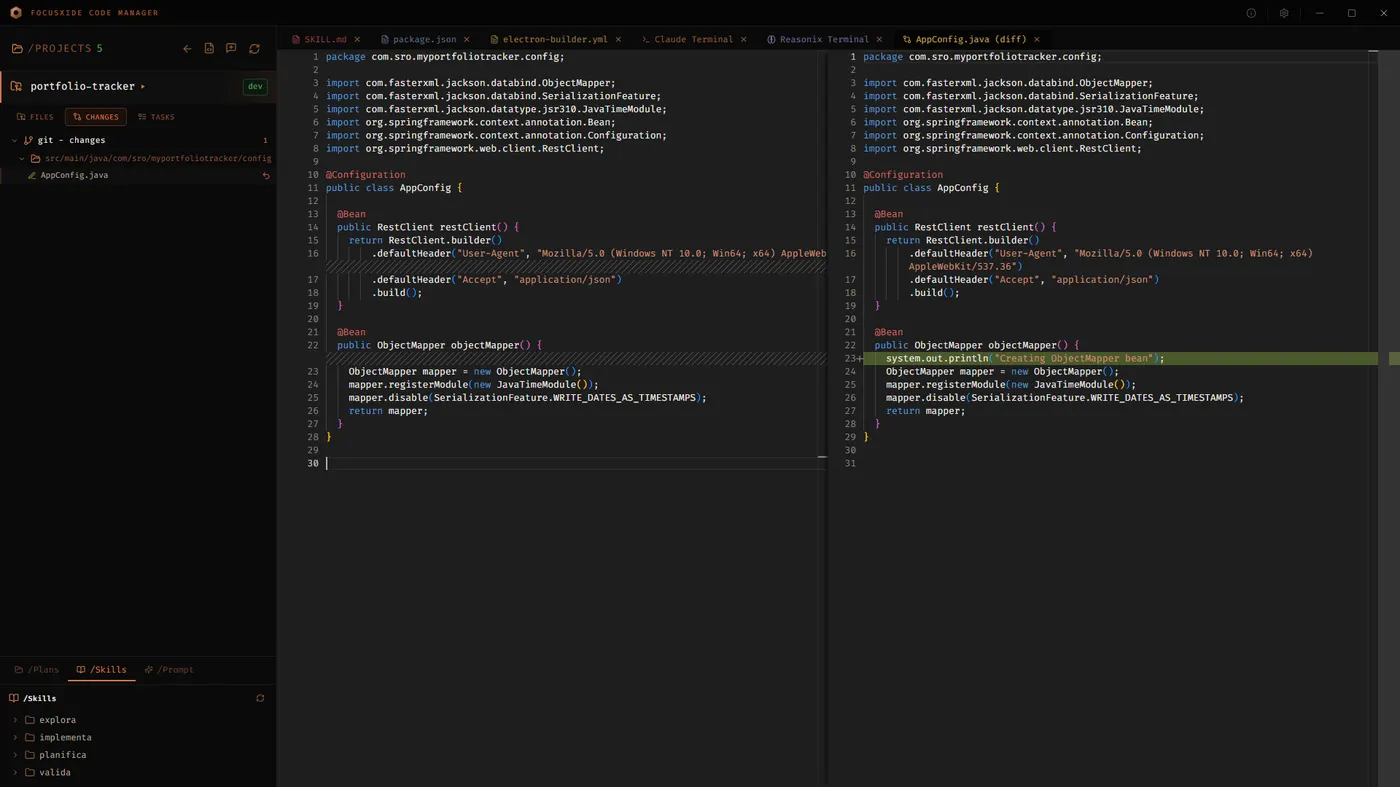1400x787 pixels.
Task: Click the explora folder name
Action: [x=58, y=720]
